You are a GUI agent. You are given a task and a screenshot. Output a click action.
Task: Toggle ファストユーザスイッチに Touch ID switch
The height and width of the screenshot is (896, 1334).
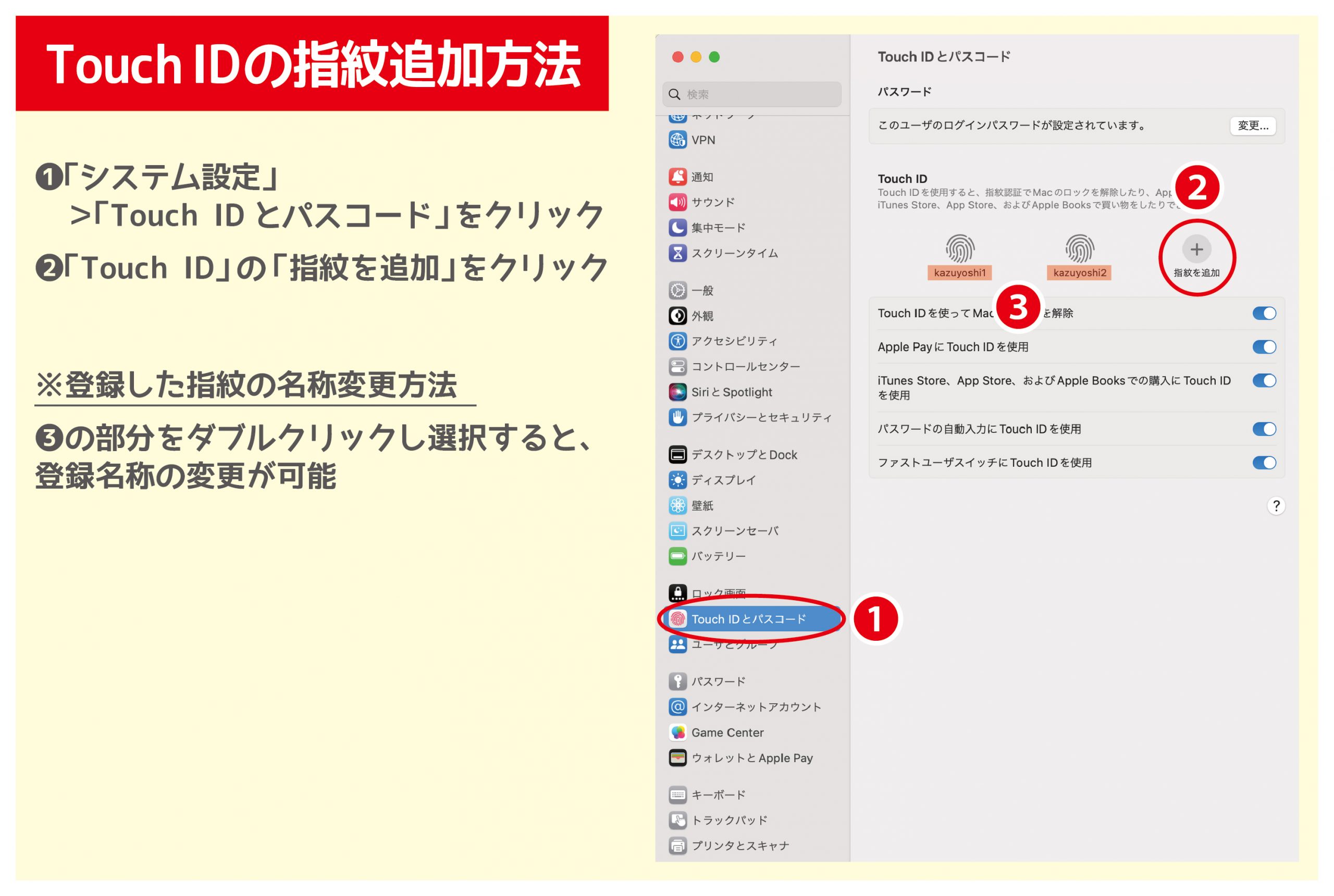click(1264, 463)
